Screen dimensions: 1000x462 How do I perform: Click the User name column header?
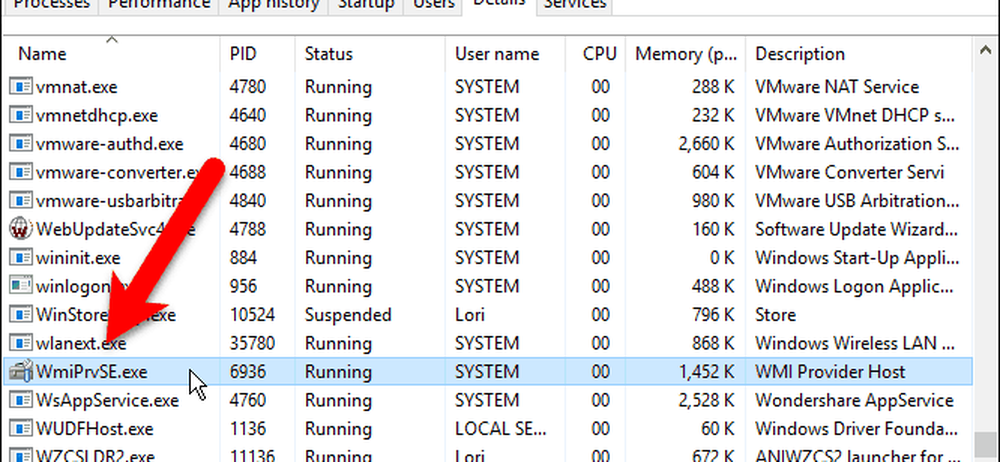(497, 54)
